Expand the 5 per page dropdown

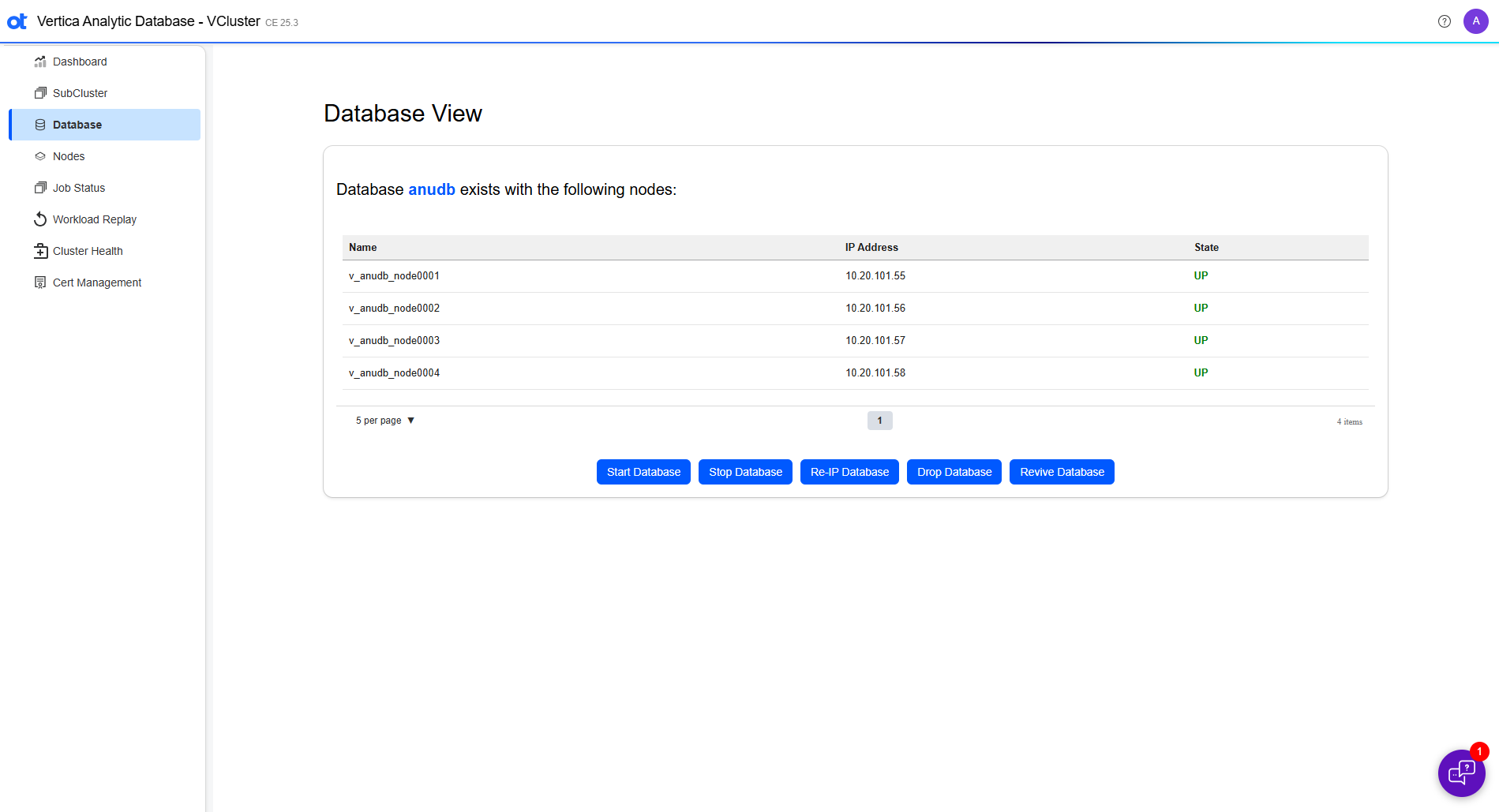[385, 421]
